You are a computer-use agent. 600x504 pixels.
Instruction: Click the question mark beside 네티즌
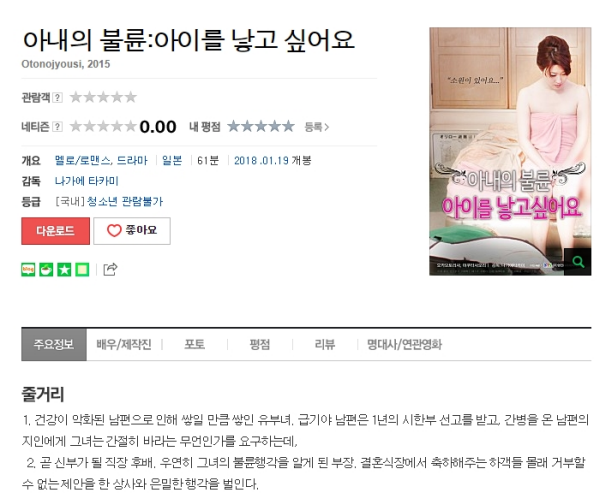click(57, 127)
